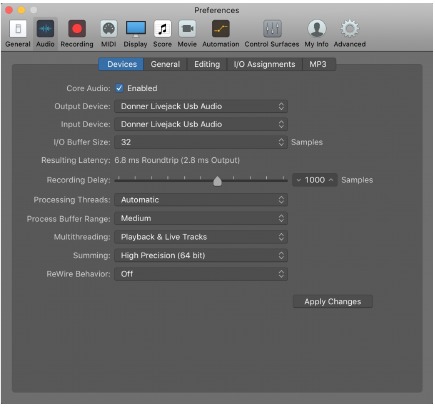Switch to the I/O Assignments tab

pos(265,64)
